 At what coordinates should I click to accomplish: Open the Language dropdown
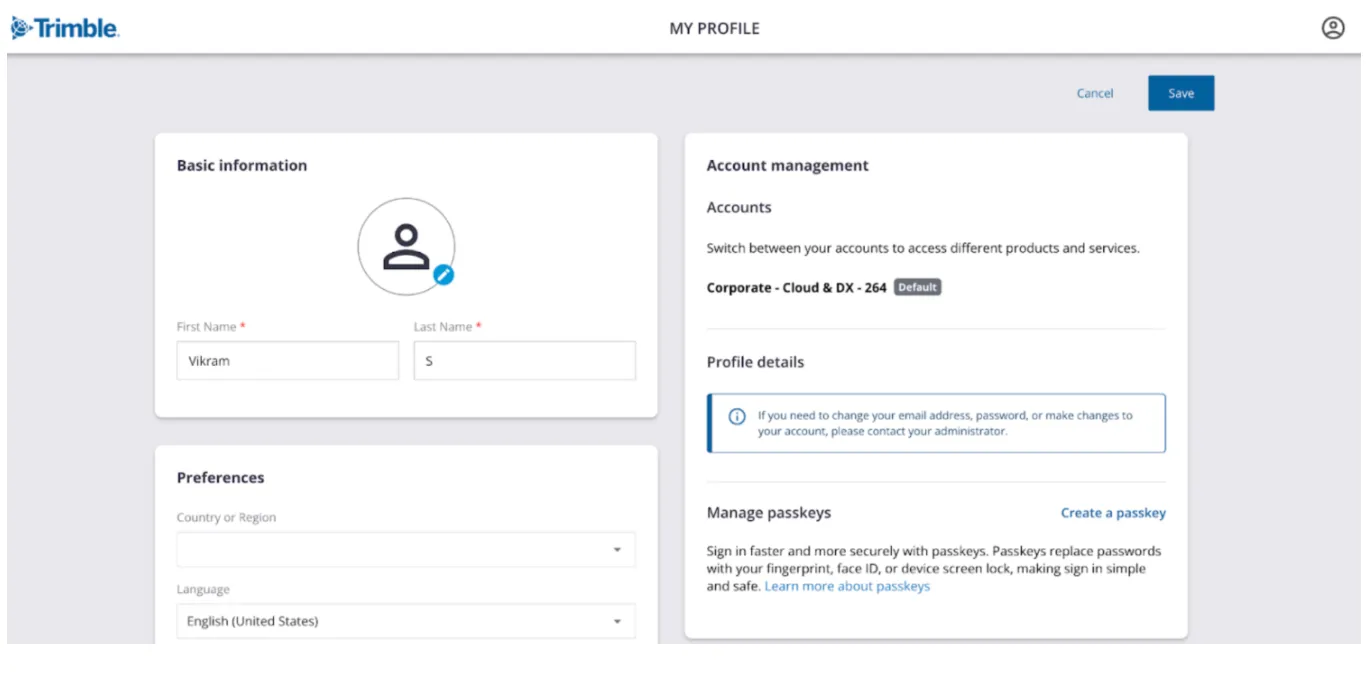tap(406, 621)
